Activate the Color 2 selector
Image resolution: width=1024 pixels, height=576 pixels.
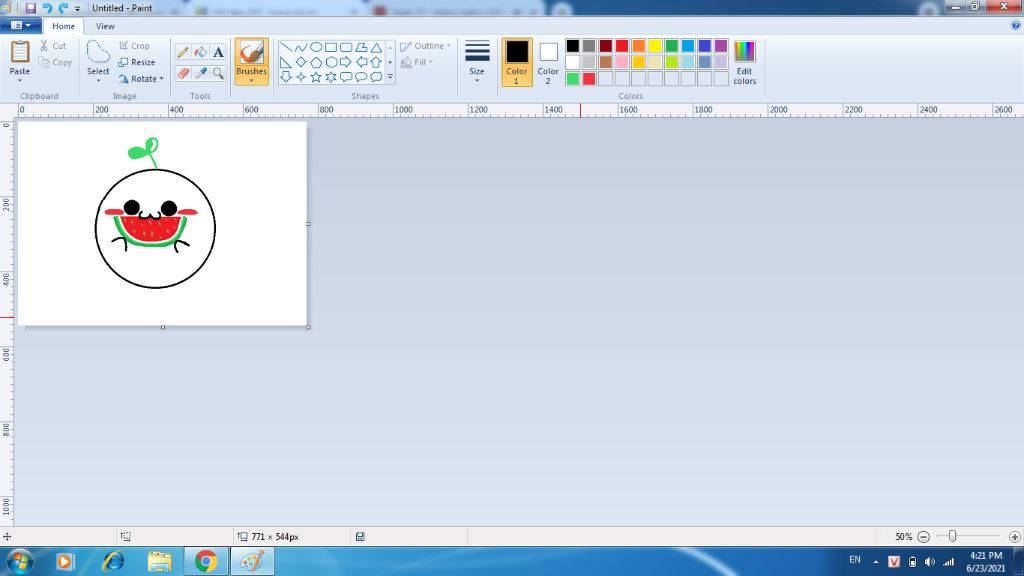[x=548, y=62]
